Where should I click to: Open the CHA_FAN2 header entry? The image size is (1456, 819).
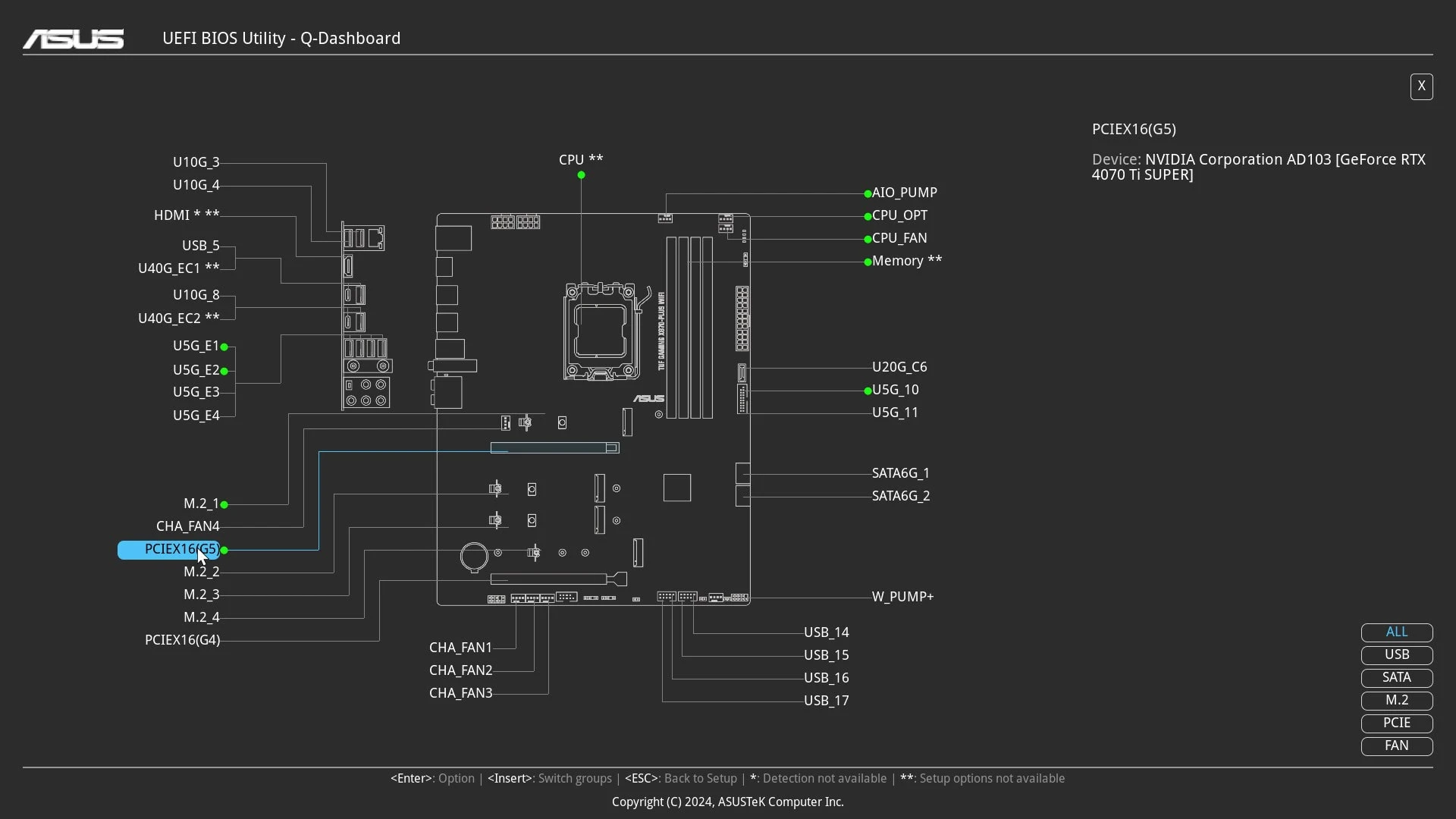[x=460, y=670]
